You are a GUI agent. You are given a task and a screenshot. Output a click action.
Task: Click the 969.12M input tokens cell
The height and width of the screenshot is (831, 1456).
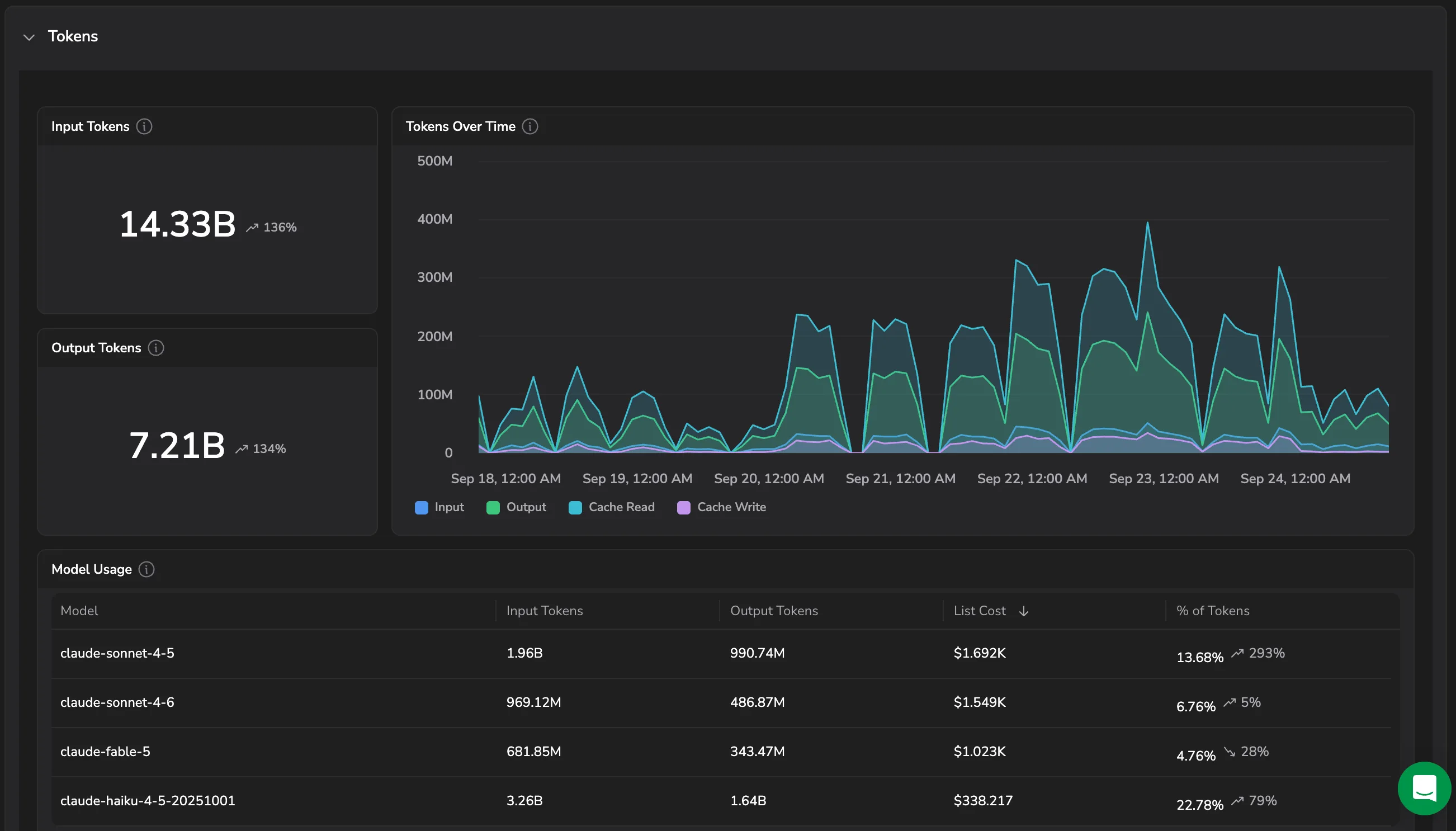pos(533,702)
